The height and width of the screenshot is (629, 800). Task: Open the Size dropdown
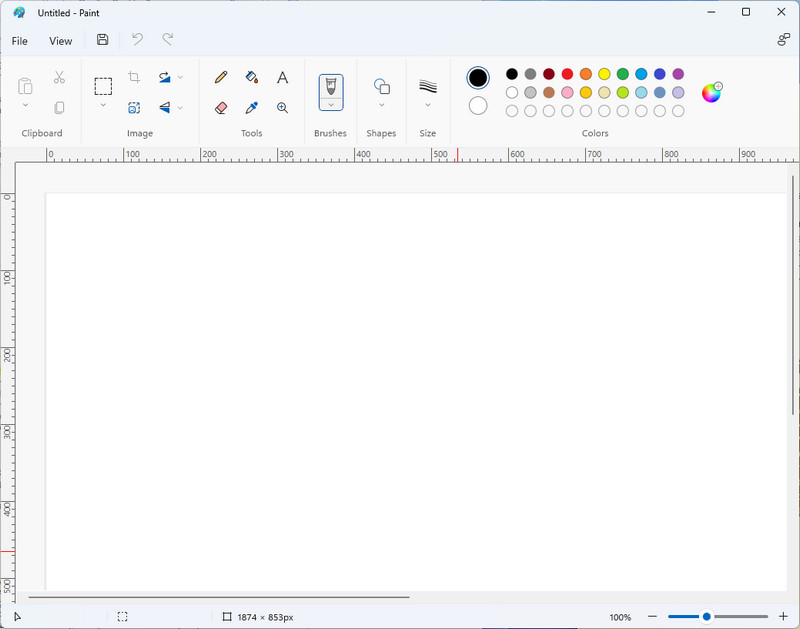coord(428,105)
